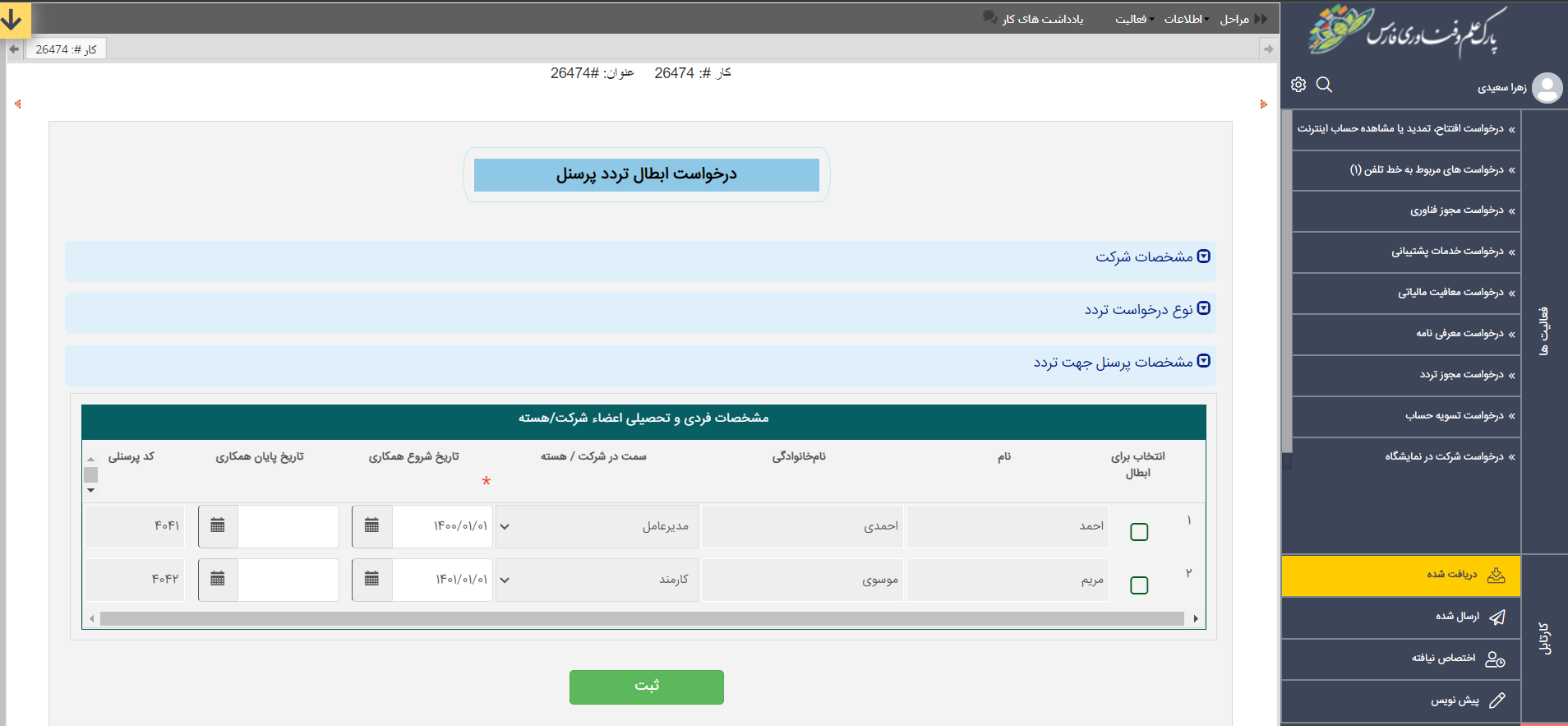
Task: Open درخواست مجوز تردد in sidebar
Action: [1461, 375]
